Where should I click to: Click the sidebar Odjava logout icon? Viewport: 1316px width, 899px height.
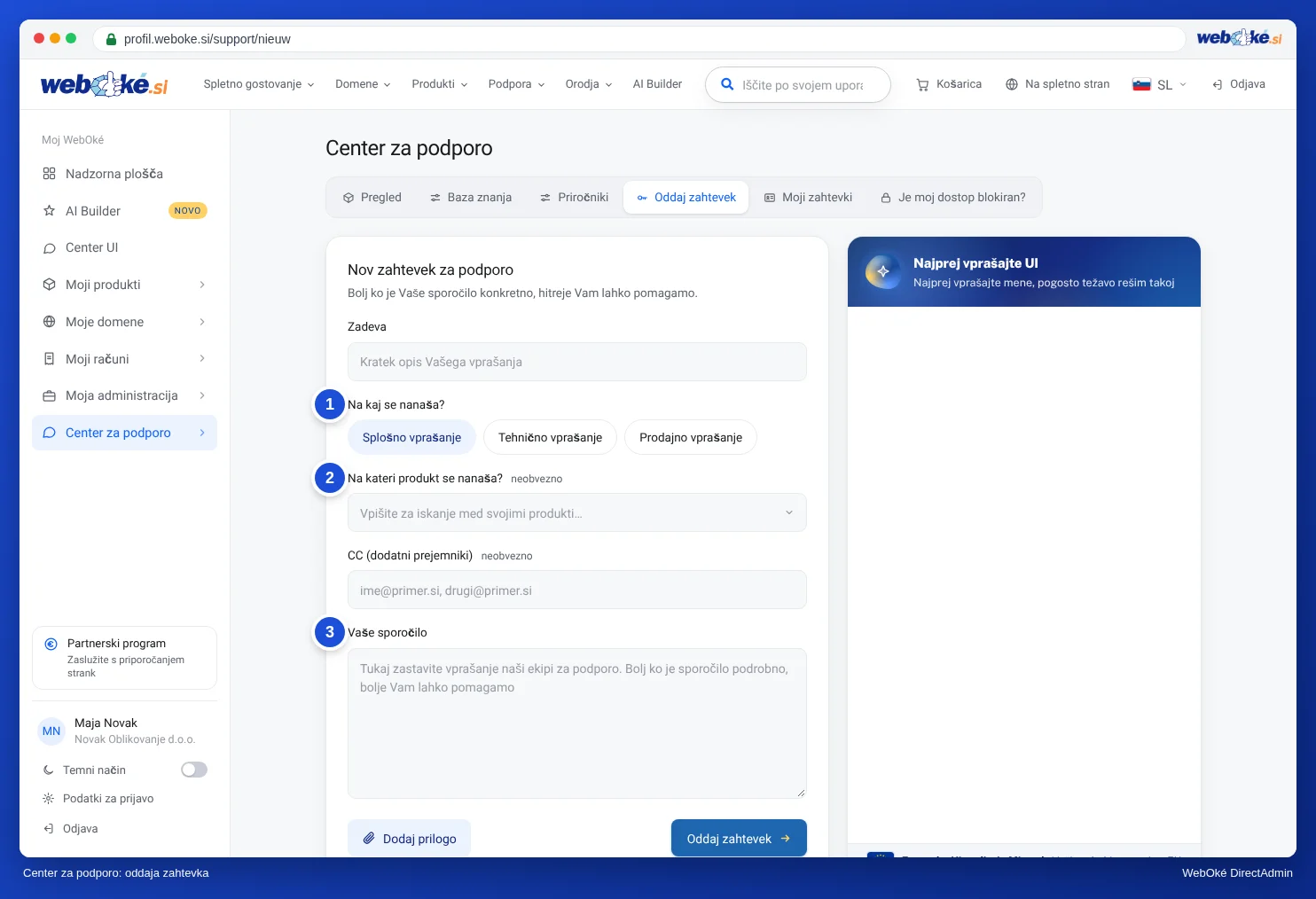click(49, 828)
